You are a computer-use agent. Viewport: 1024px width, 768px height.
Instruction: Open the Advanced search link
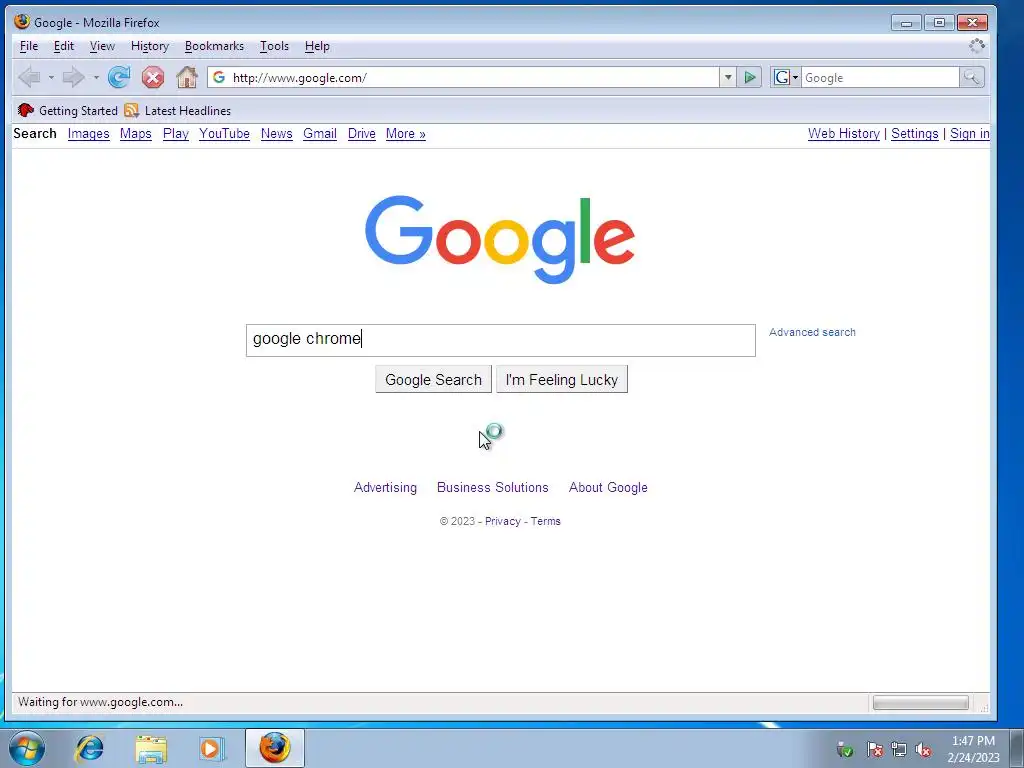point(812,332)
